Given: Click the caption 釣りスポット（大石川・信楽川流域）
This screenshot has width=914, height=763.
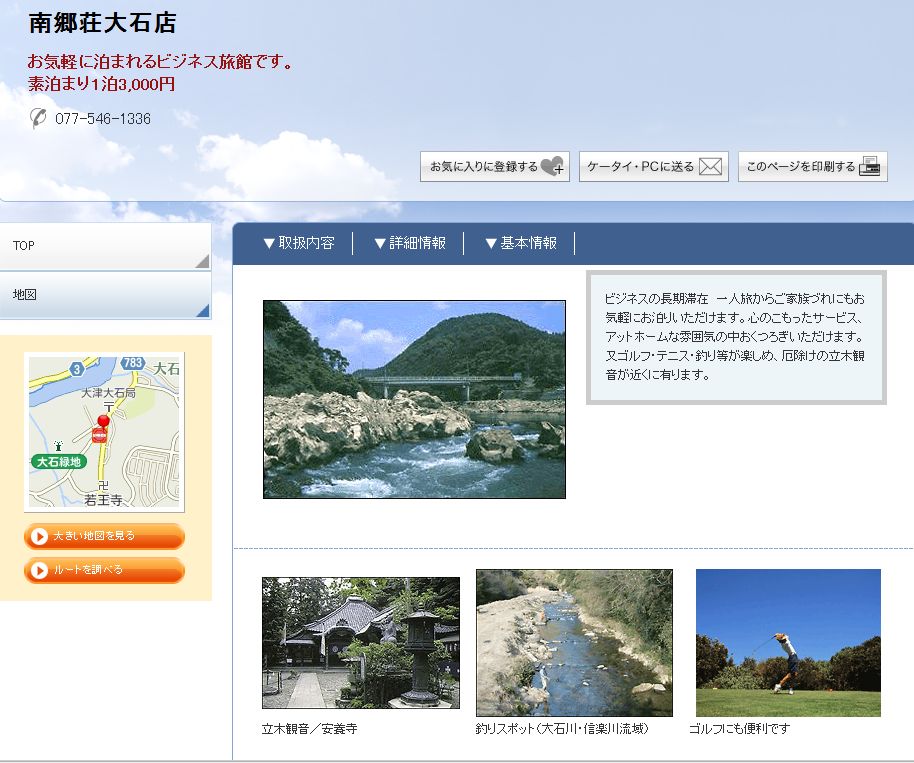Looking at the screenshot, I should pos(562,729).
